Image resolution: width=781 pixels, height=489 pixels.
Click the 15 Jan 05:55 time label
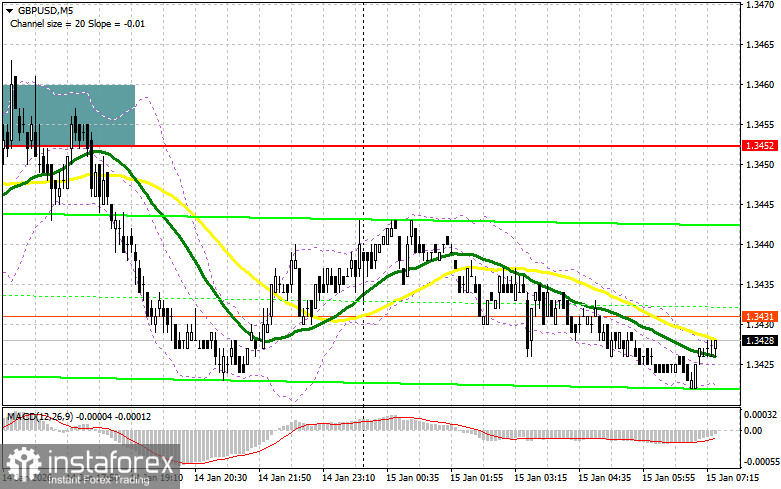click(669, 478)
